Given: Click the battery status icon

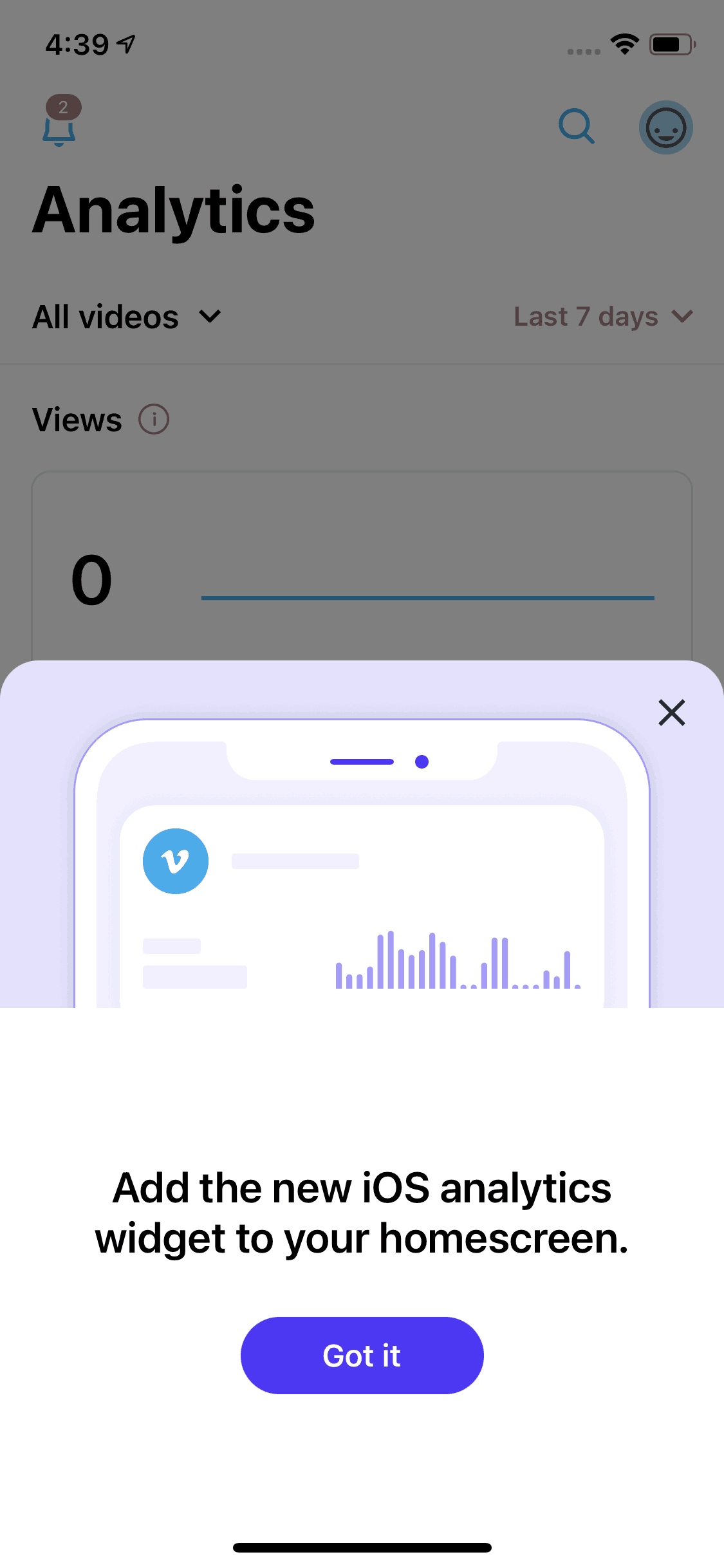Looking at the screenshot, I should click(x=673, y=44).
